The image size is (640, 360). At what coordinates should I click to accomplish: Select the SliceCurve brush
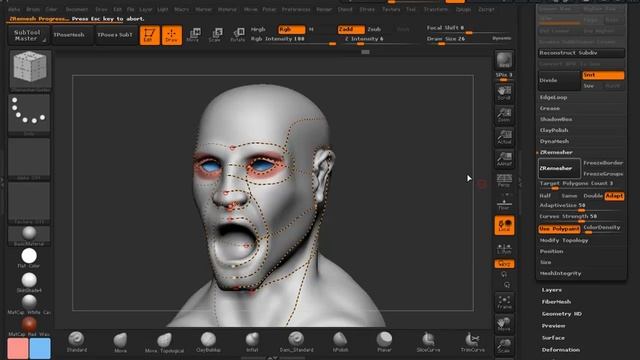click(428, 342)
